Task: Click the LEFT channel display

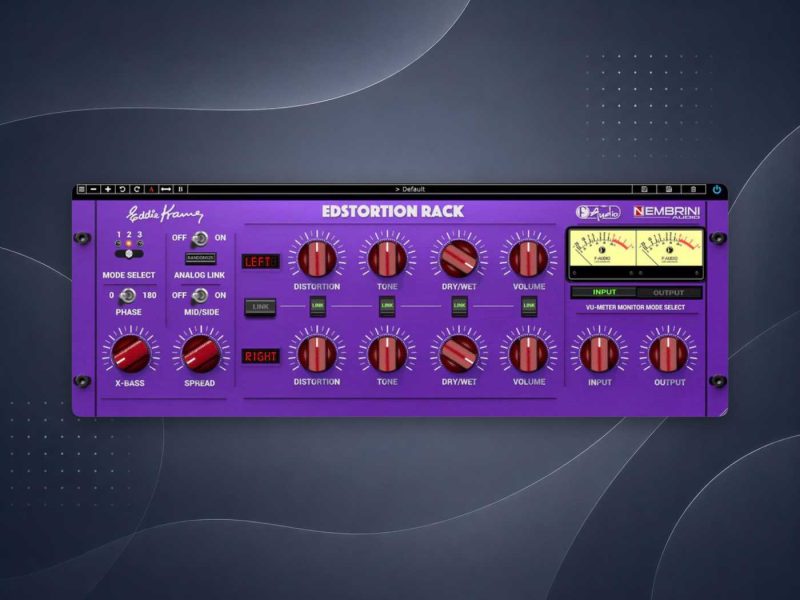Action: coord(261,262)
